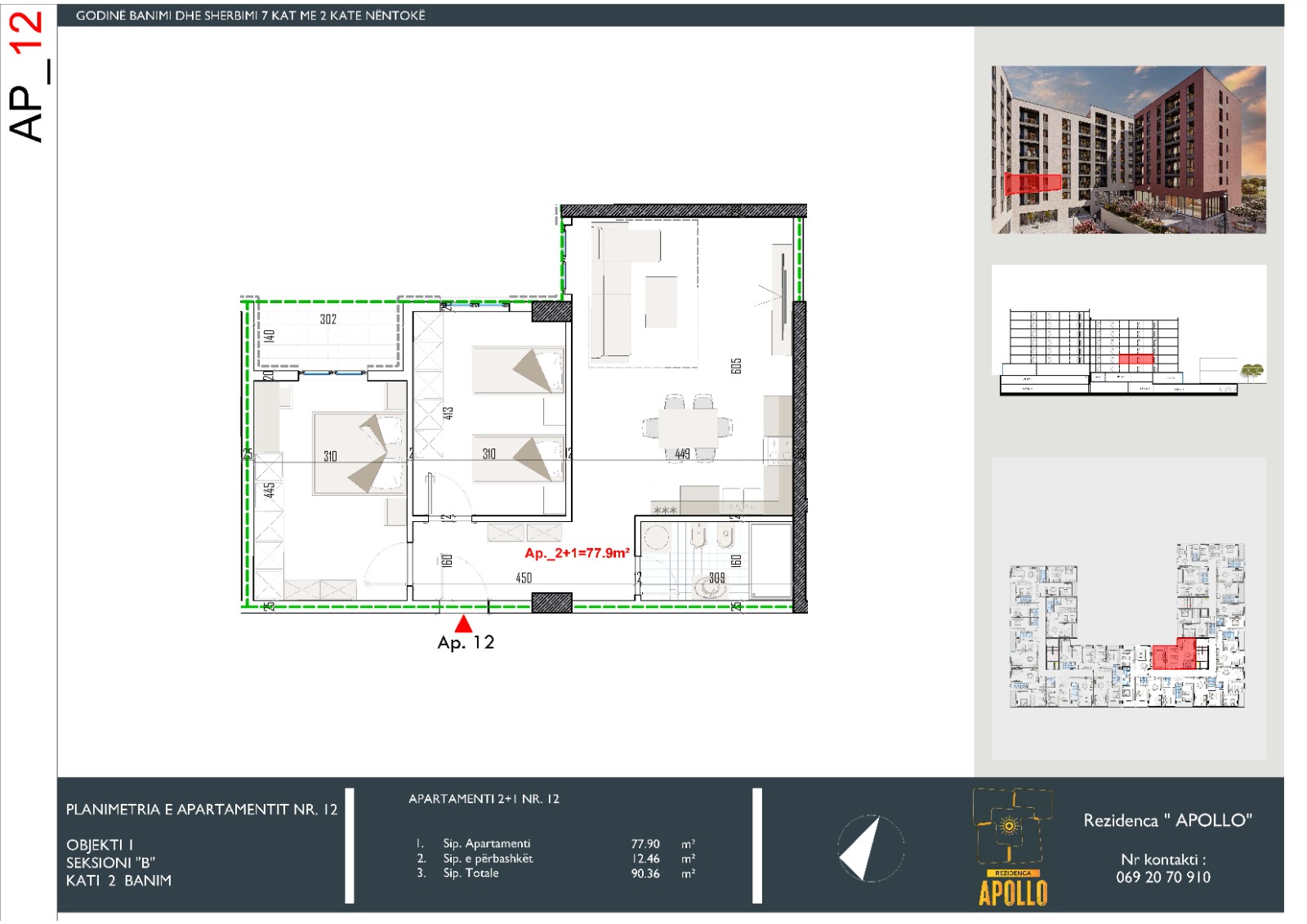The image size is (1307, 924).
Task: Open the building section elevation drawing
Action: pyautogui.click(x=1128, y=343)
